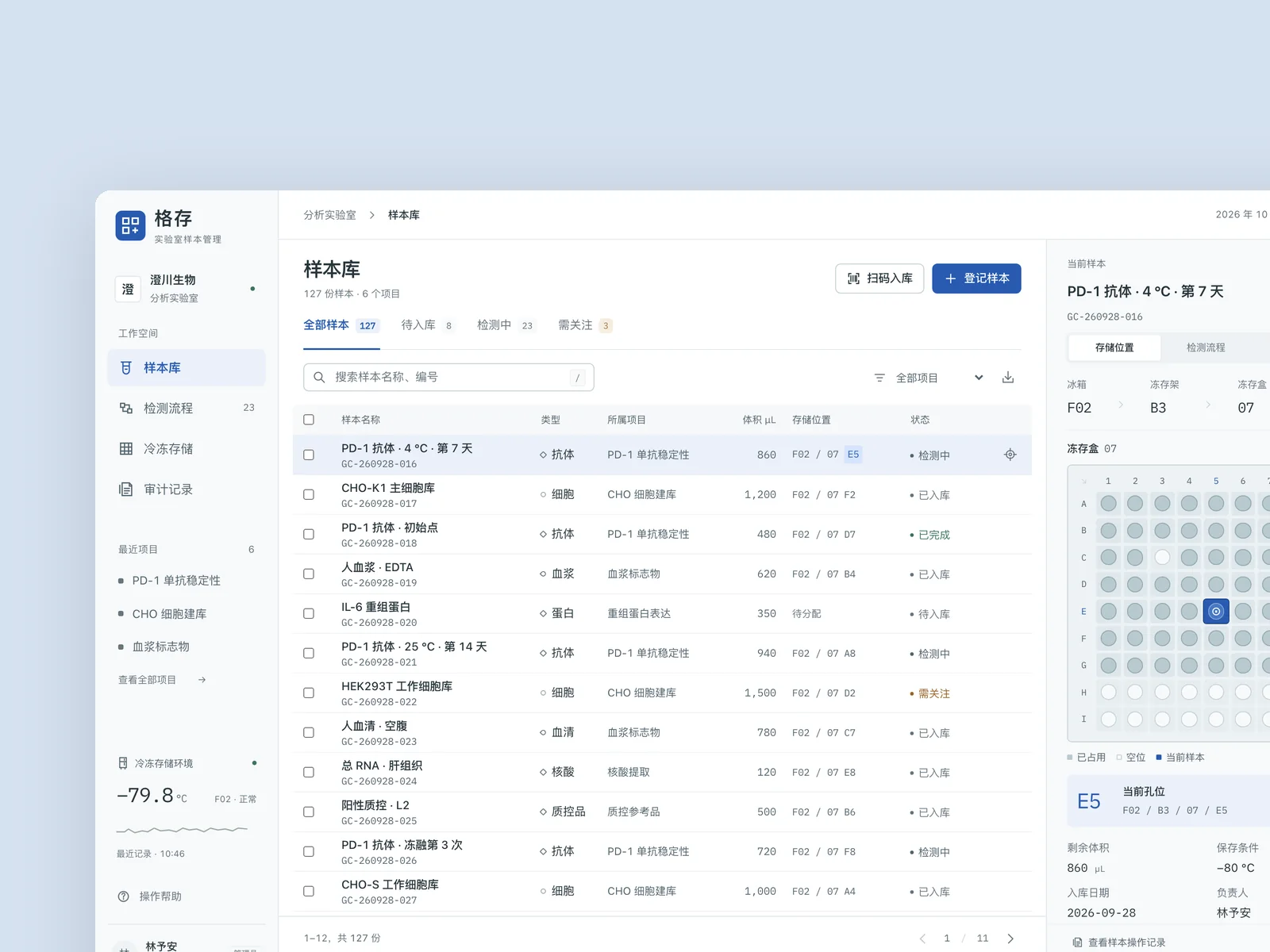
Task: Toggle the select-all header checkbox
Action: (309, 420)
